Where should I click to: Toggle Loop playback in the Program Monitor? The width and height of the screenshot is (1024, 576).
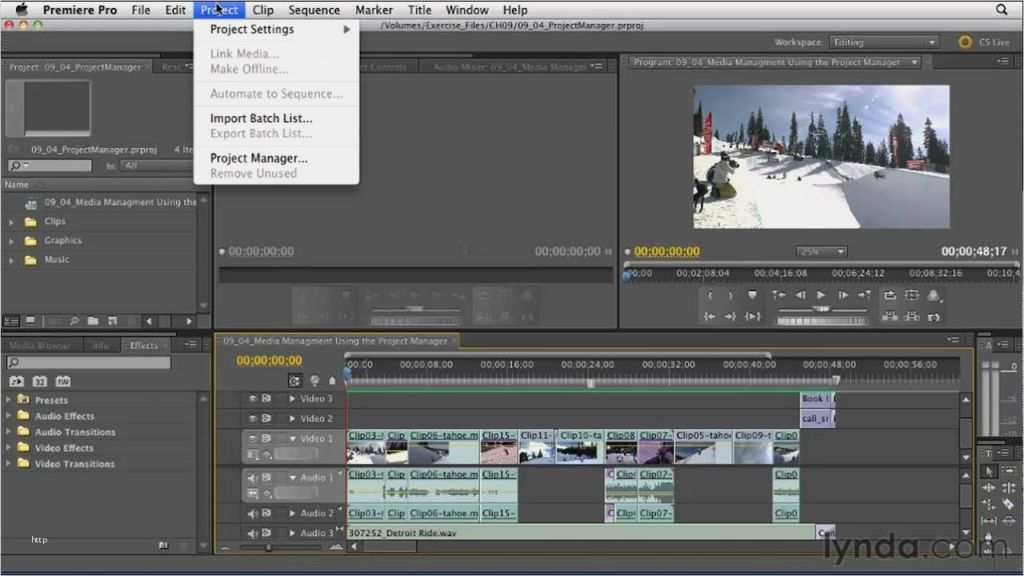coord(889,295)
